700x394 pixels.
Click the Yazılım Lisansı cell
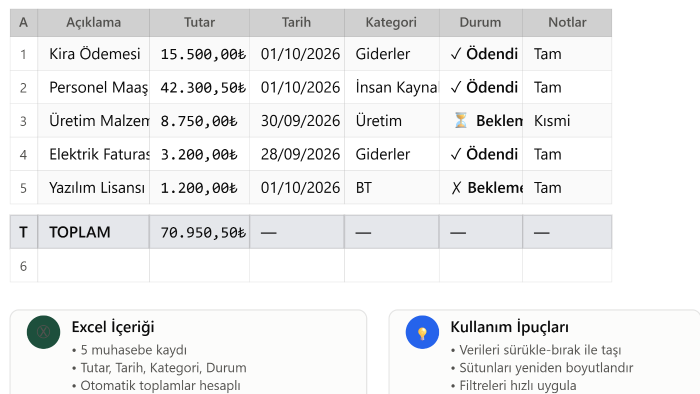pos(93,188)
